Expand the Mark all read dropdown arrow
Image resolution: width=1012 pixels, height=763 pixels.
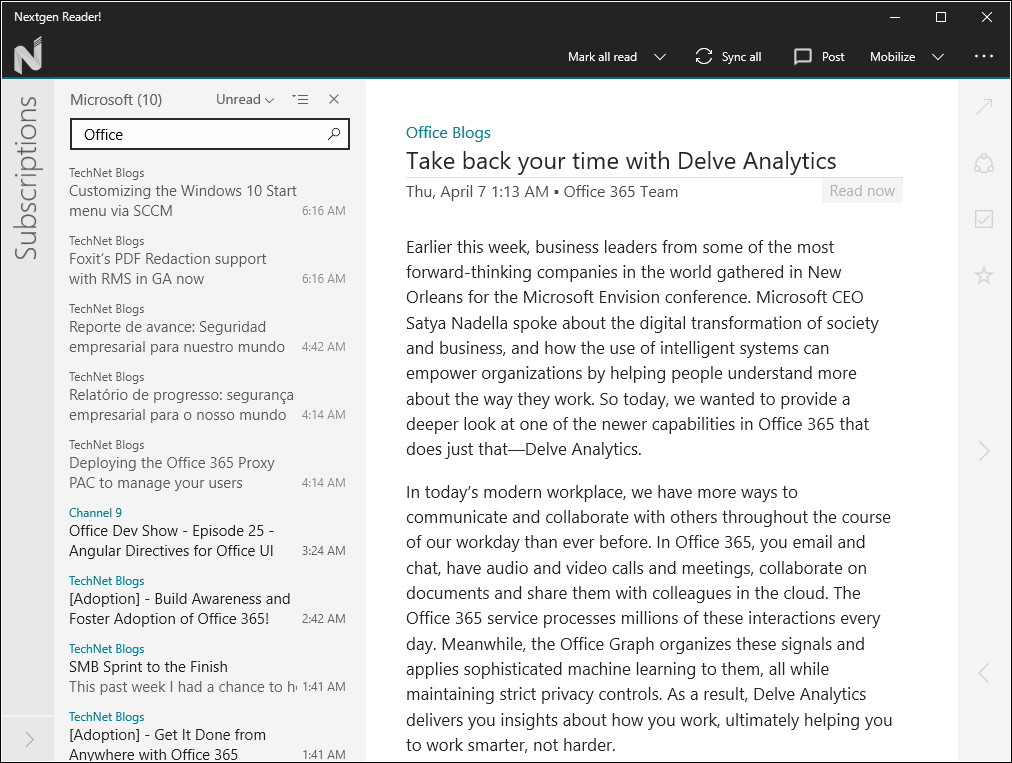660,57
